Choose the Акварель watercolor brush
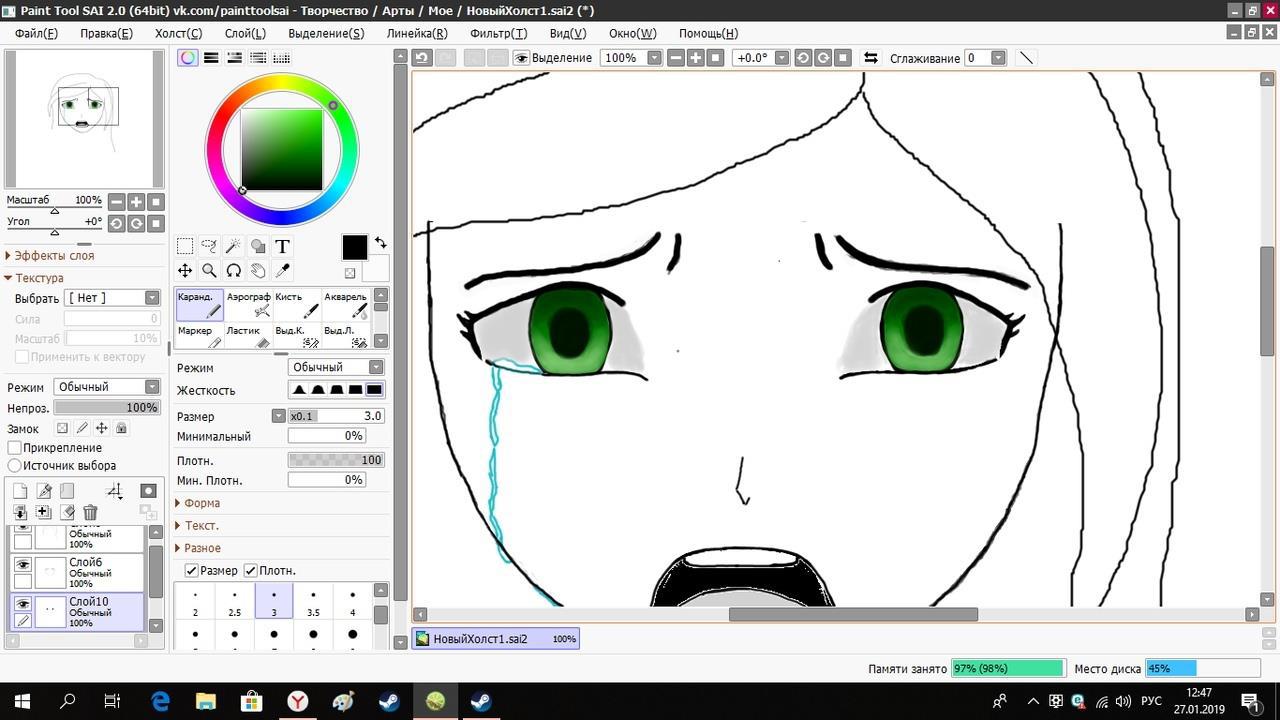Screen dimensions: 1280x720 pos(346,304)
